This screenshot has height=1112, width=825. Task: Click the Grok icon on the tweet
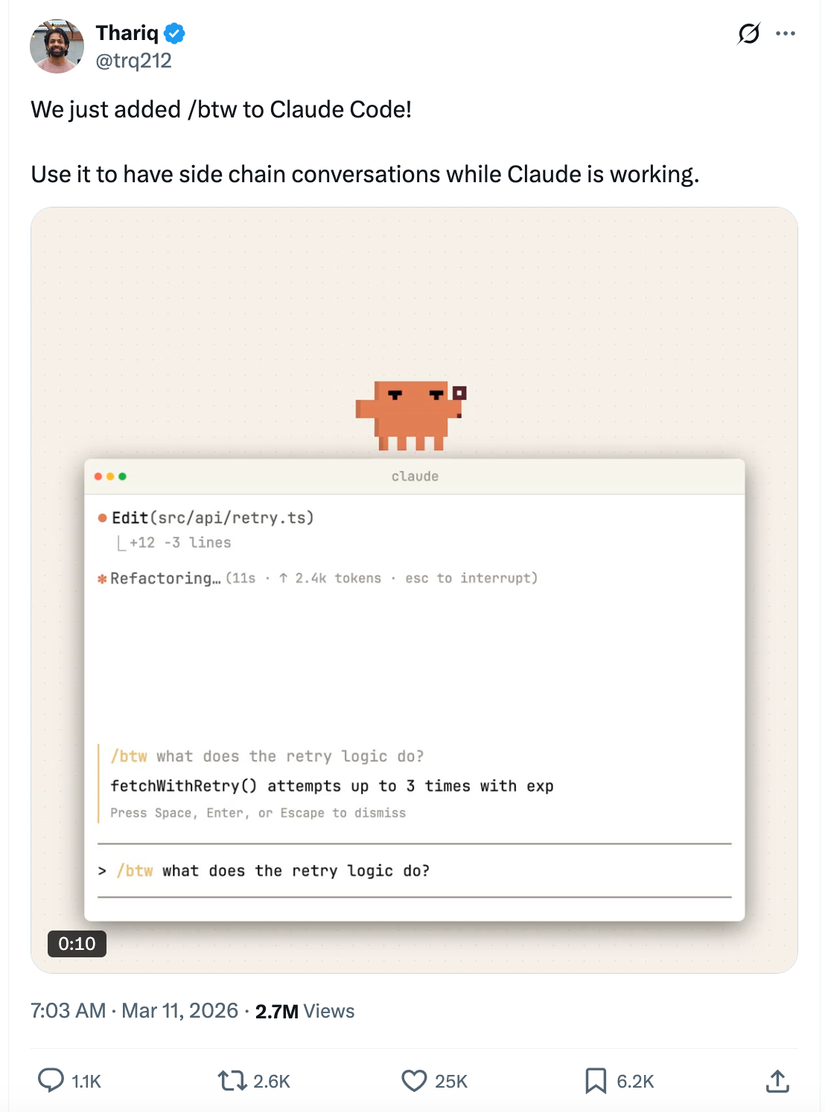748,34
